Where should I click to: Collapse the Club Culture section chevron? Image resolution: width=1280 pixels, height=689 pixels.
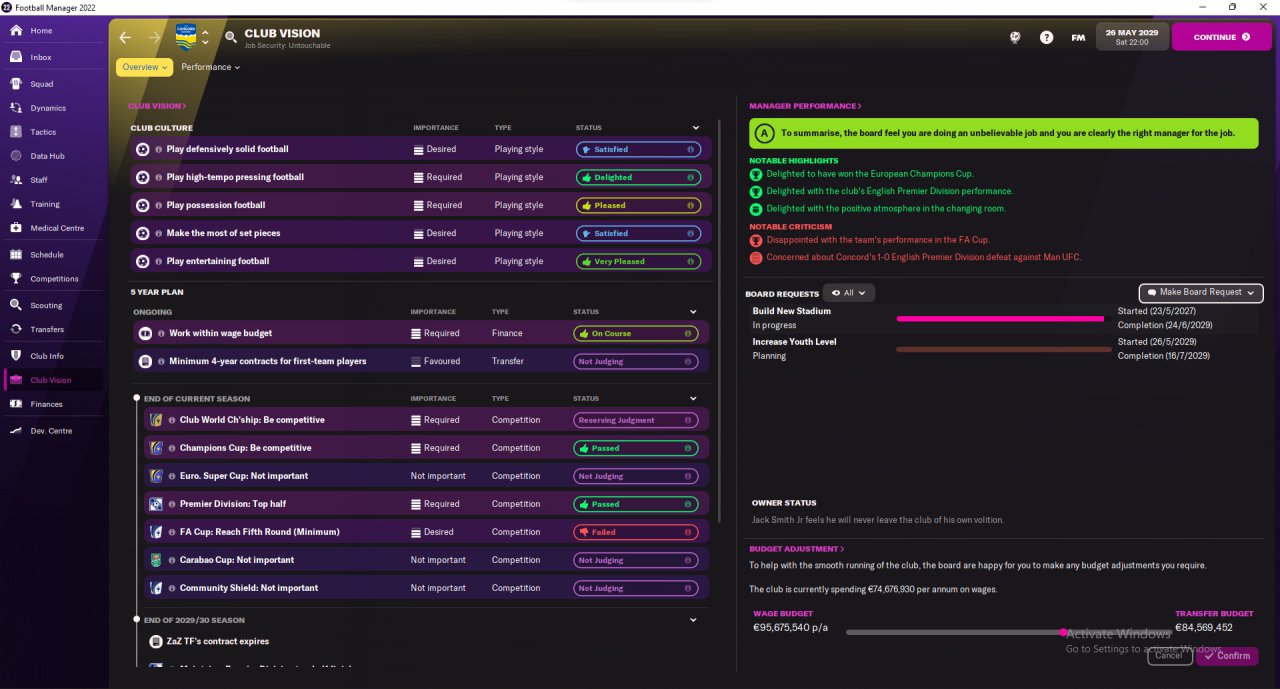[x=696, y=128]
